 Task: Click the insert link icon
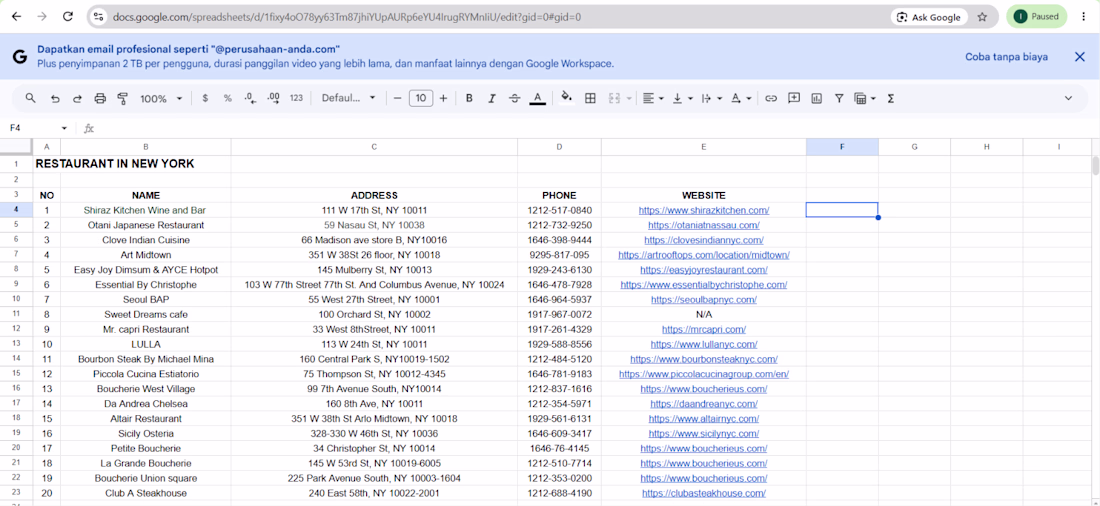[771, 98]
